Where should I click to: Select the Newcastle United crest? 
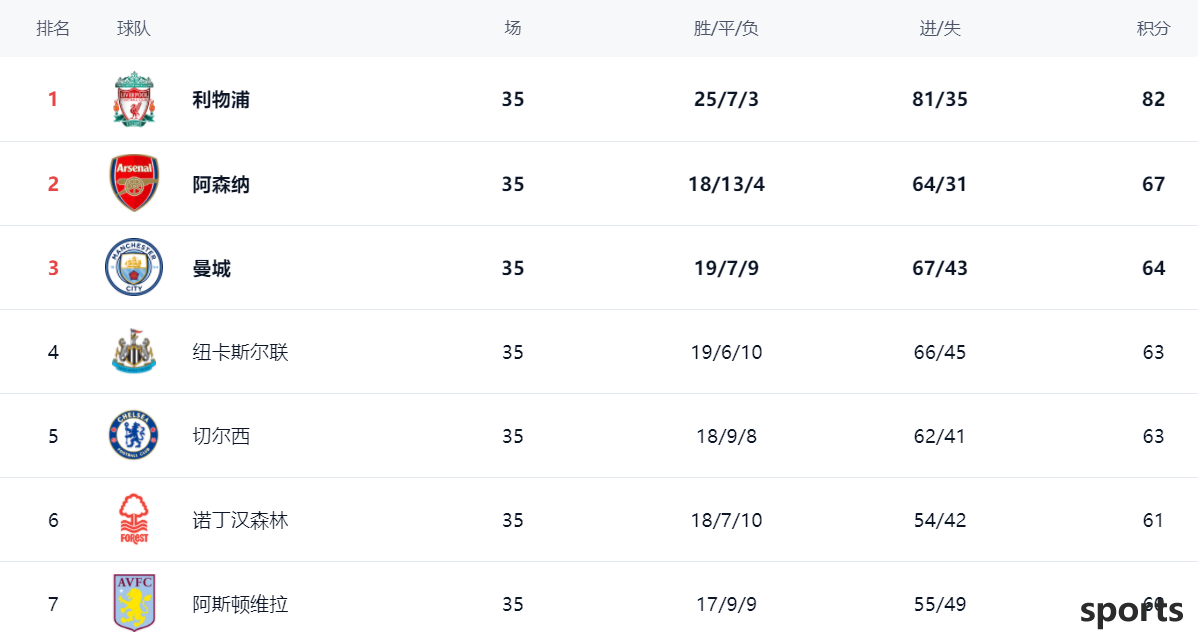pyautogui.click(x=134, y=352)
